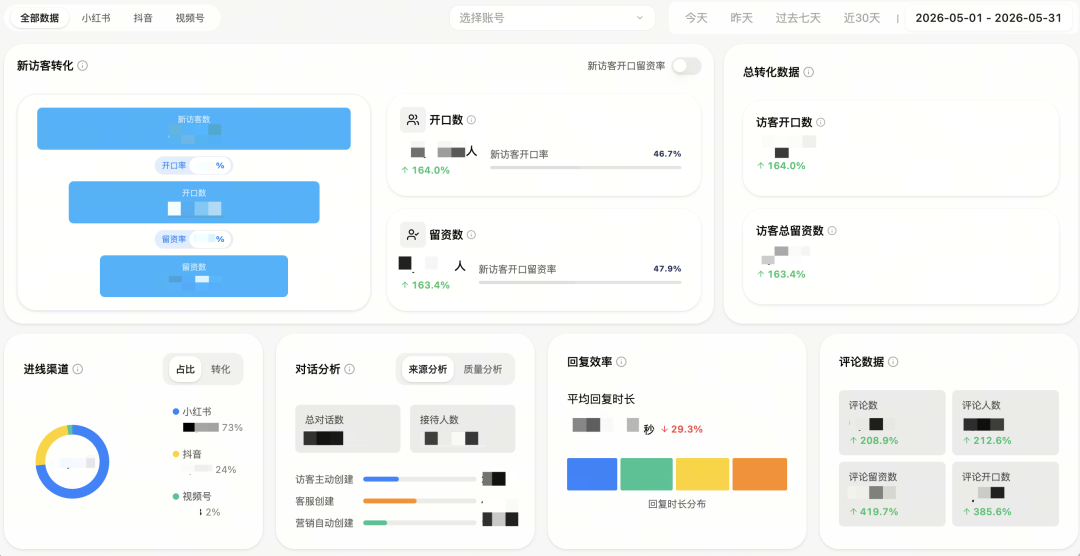The height and width of the screenshot is (556, 1080).
Task: Click info icon next to 对话分析
Action: click(349, 369)
